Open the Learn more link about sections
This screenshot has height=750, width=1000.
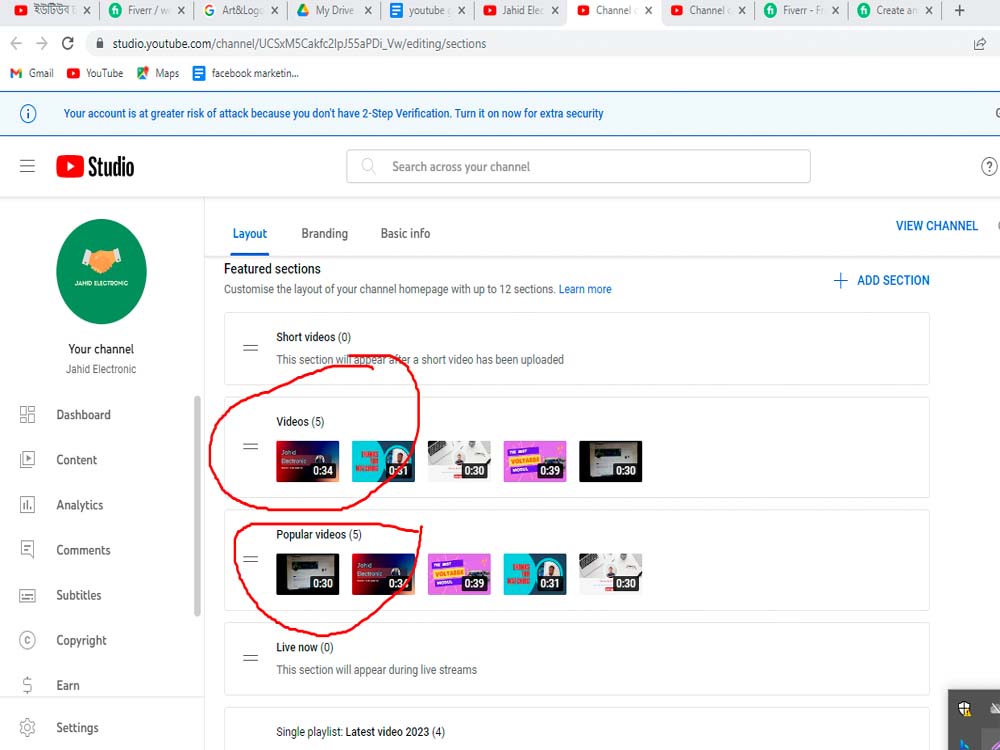point(585,289)
